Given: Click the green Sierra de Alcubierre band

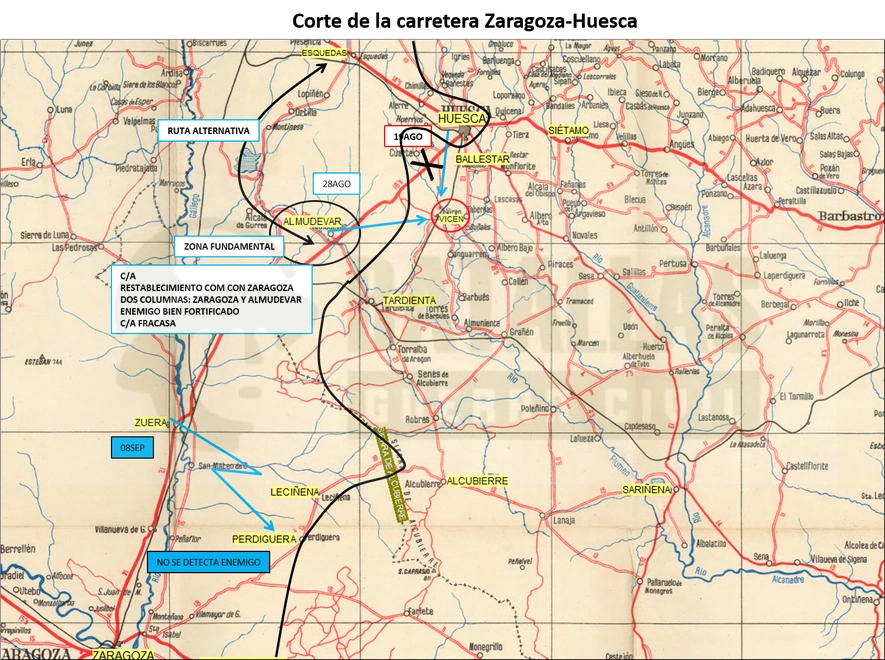Looking at the screenshot, I should pyautogui.click(x=391, y=473).
